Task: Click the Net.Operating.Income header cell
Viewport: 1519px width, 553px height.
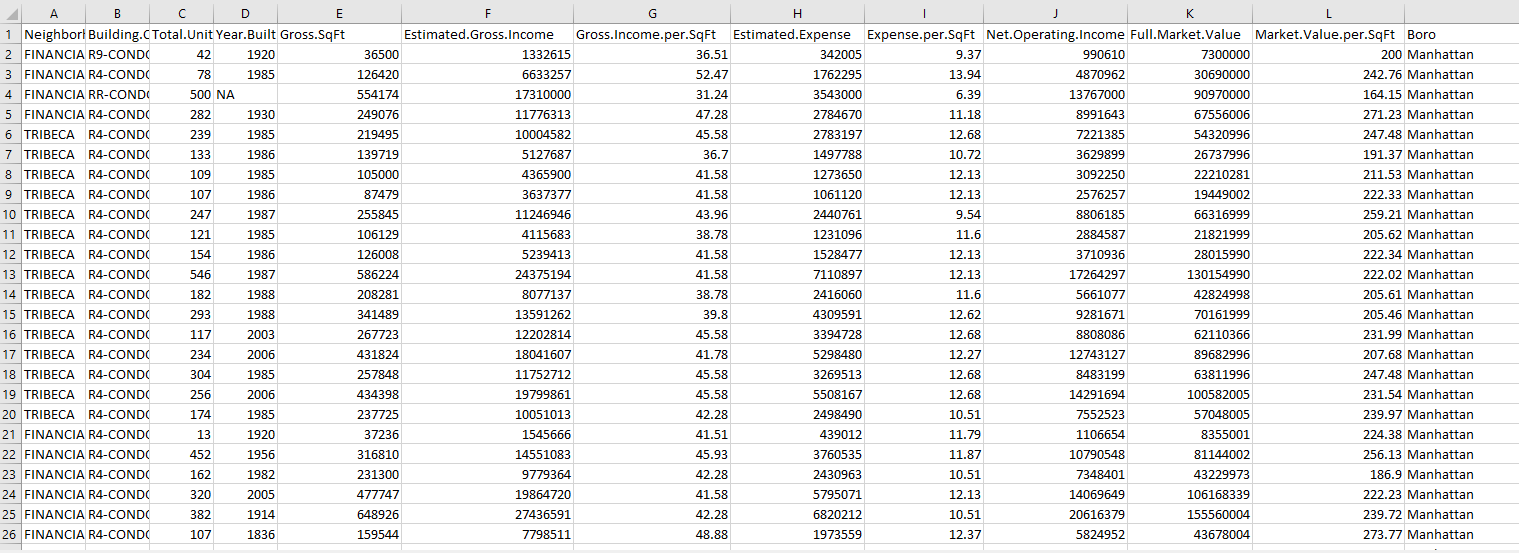Action: click(1055, 34)
